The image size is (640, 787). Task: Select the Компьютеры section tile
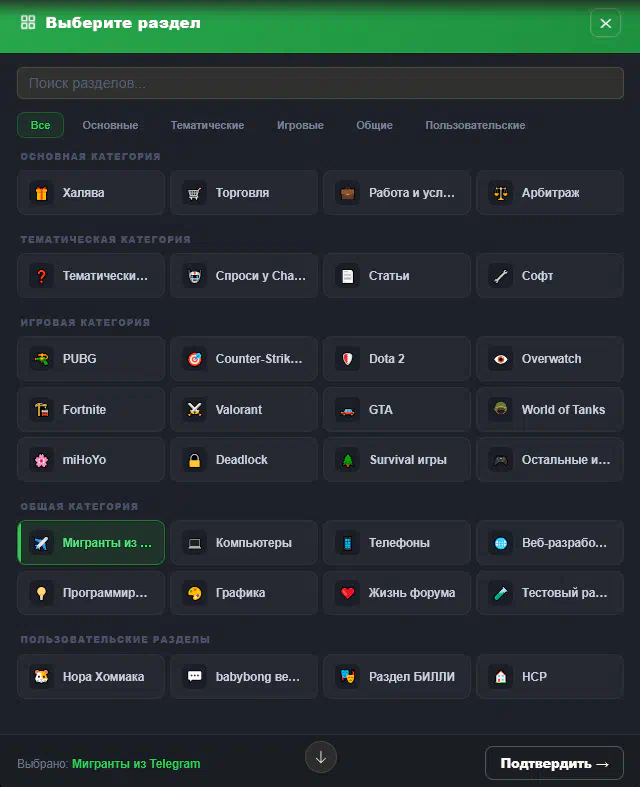pos(244,543)
